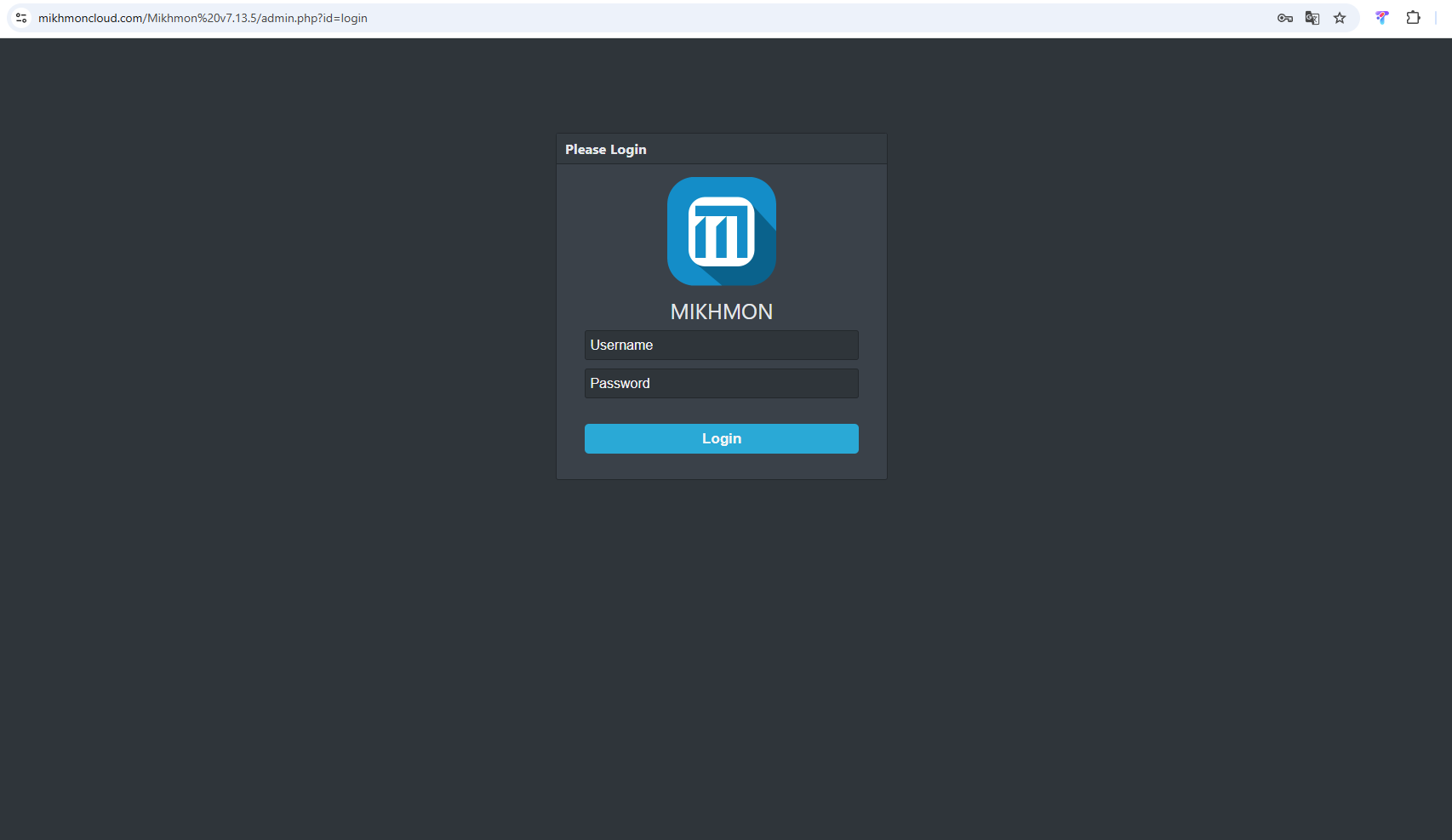
Task: Click the blue divider right of Extensions icon
Action: click(x=1436, y=18)
